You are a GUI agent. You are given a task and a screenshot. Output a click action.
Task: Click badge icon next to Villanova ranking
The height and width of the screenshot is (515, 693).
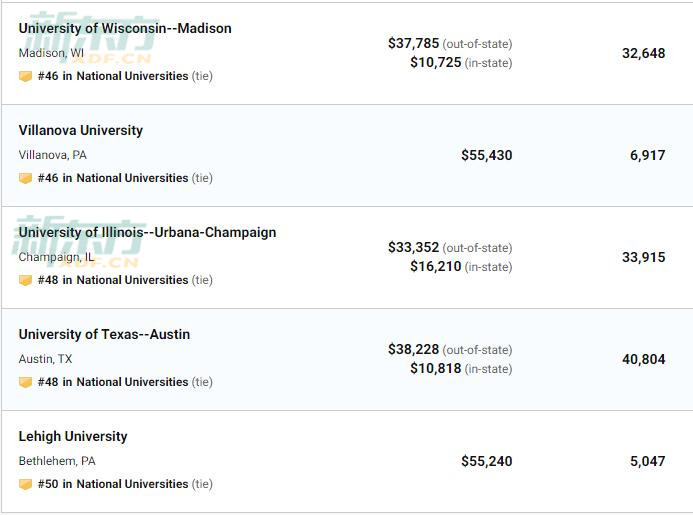point(25,178)
